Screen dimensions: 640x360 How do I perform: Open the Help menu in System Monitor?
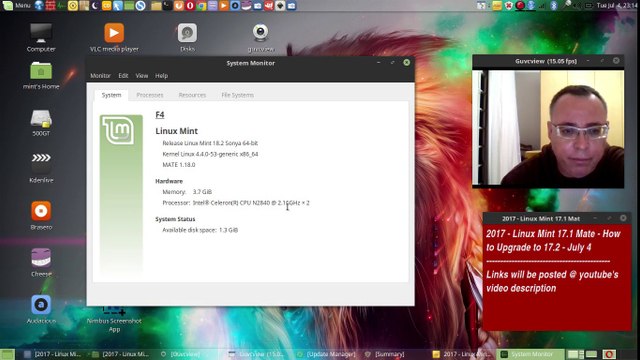point(162,76)
